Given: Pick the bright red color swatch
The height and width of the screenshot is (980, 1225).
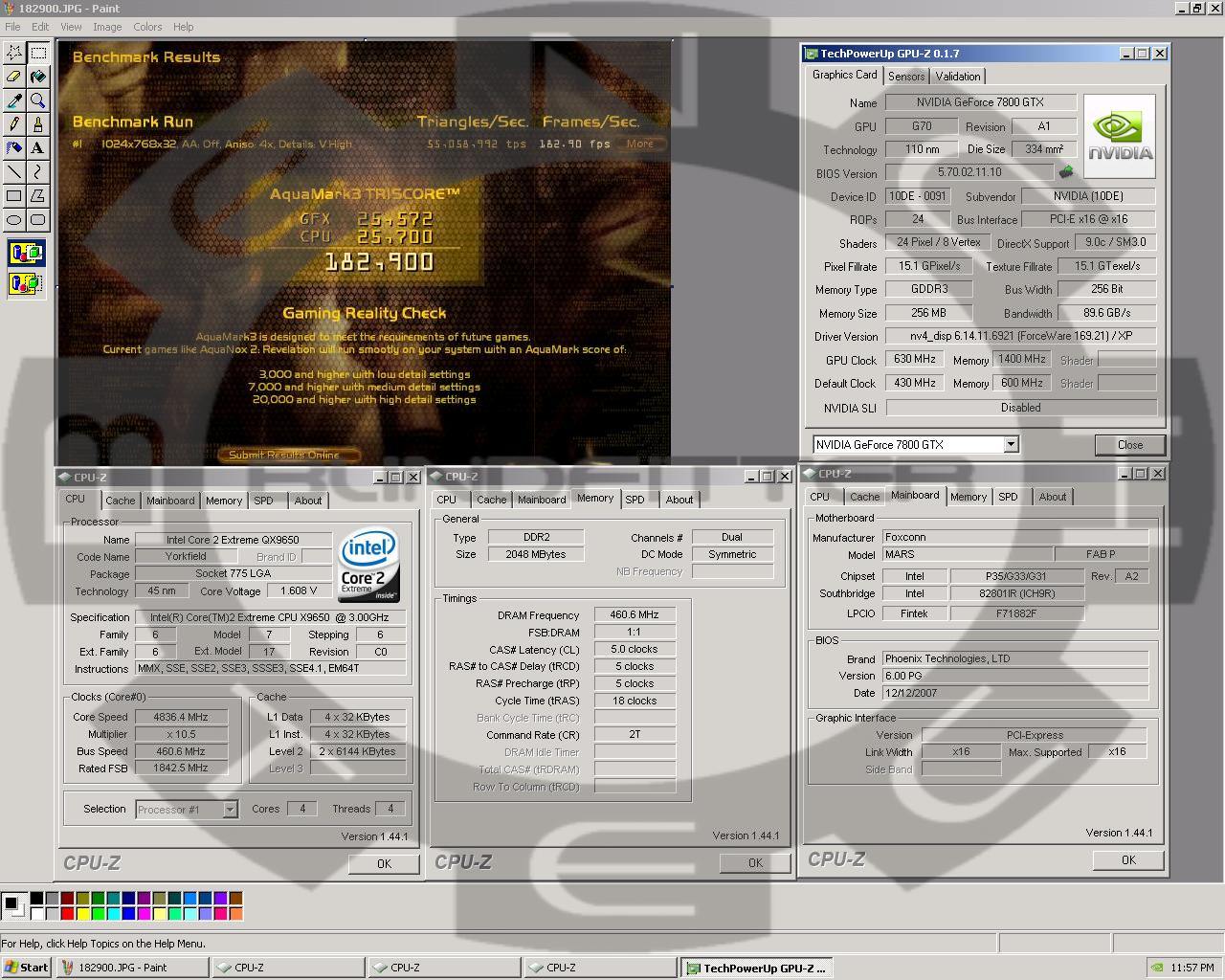Looking at the screenshot, I should click(67, 913).
